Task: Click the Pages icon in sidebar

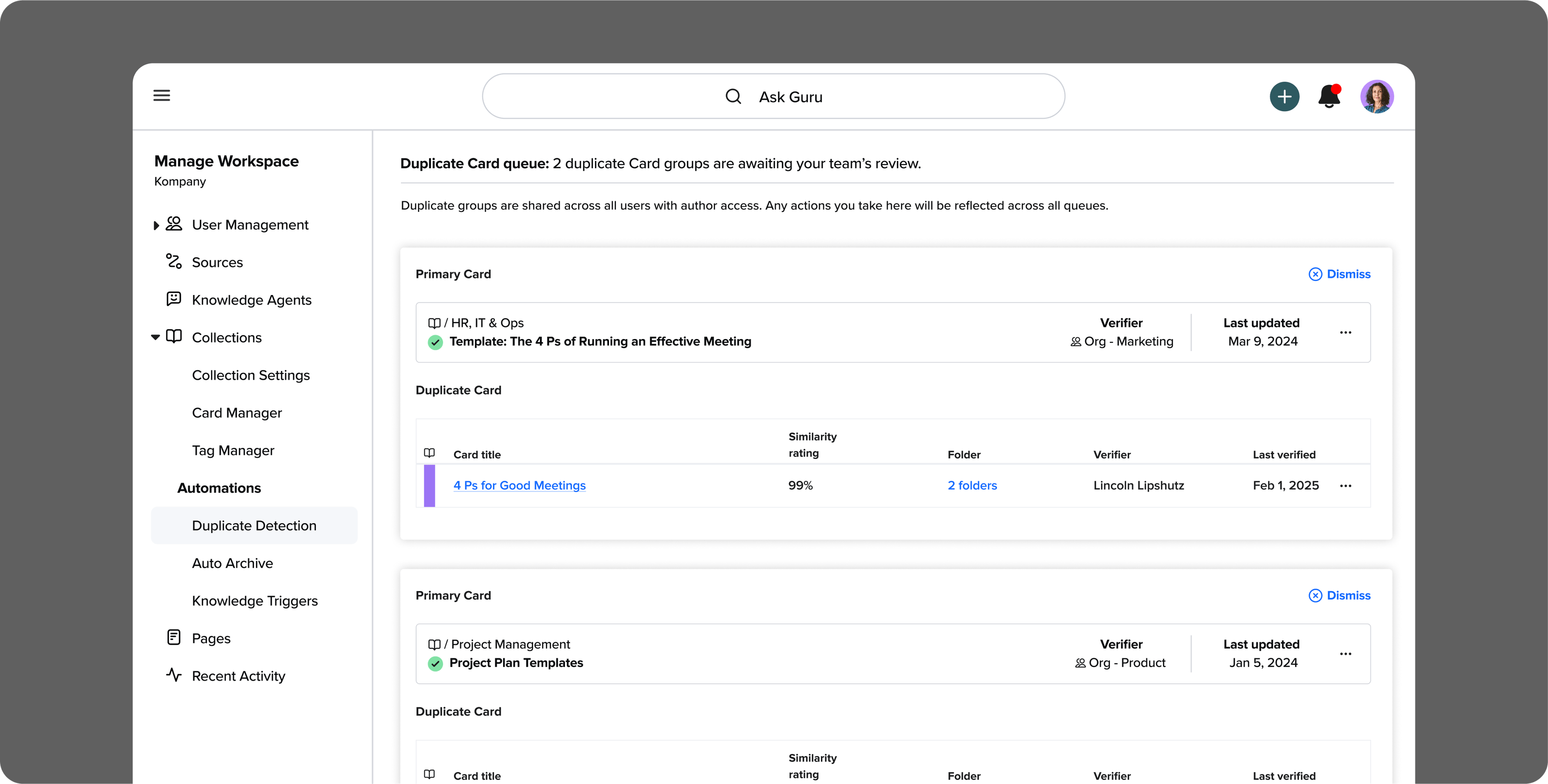Action: [174, 637]
